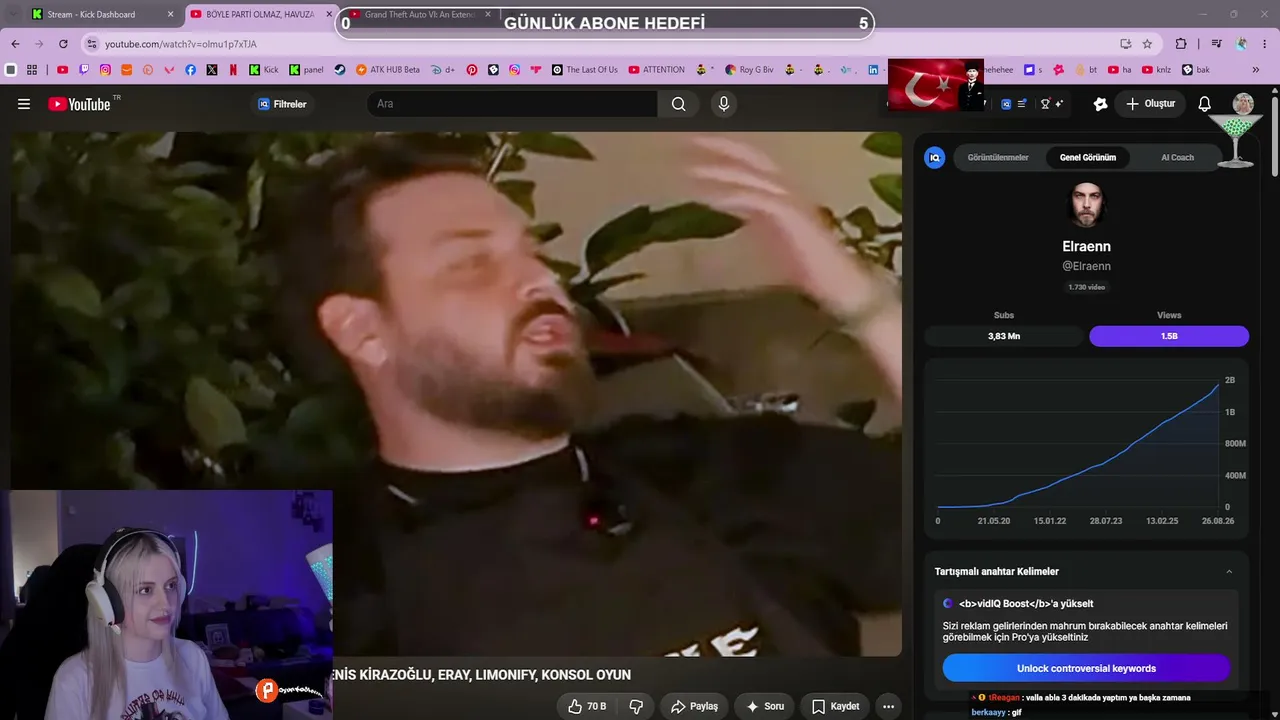Screen dimensions: 1280x720
Task: Open the Twitch bookmark icon
Action: click(84, 70)
